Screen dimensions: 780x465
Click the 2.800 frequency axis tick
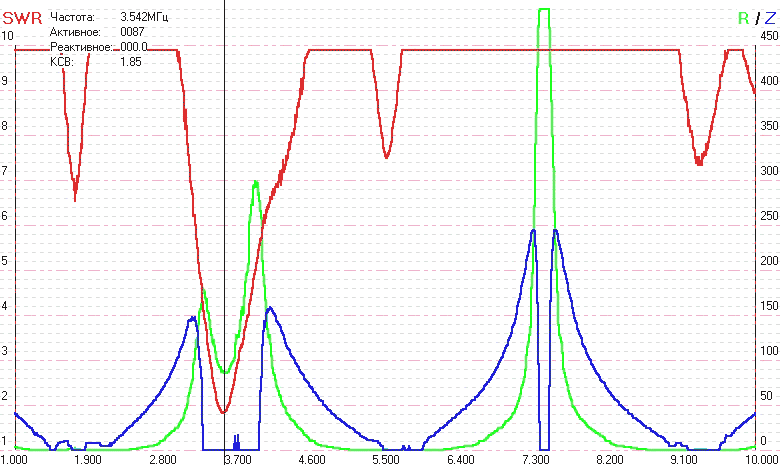point(162,459)
